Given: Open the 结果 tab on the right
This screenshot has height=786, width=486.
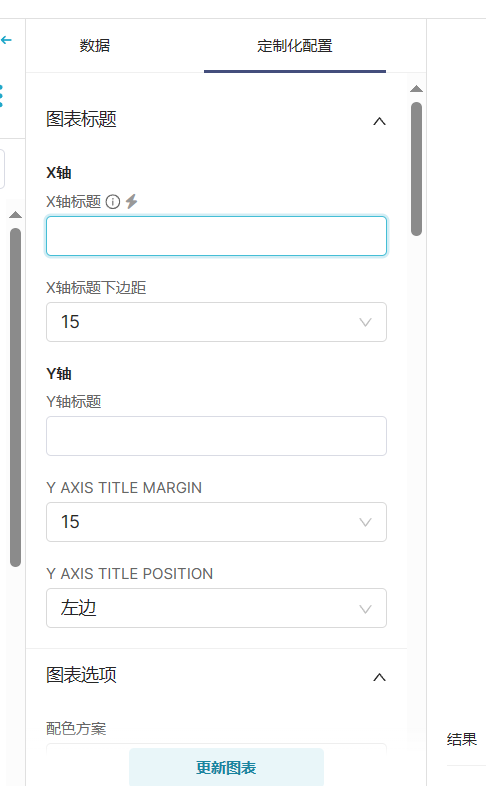Looking at the screenshot, I should 462,739.
